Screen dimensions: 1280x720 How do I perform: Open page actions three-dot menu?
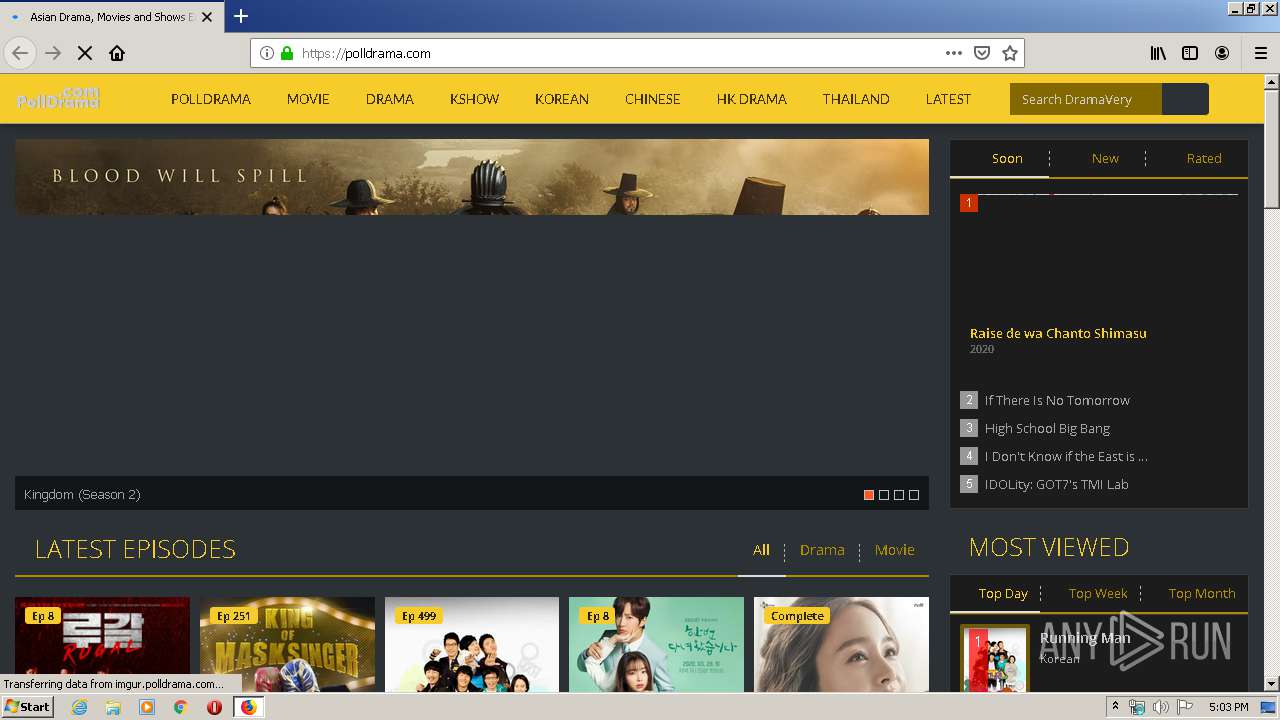point(954,53)
